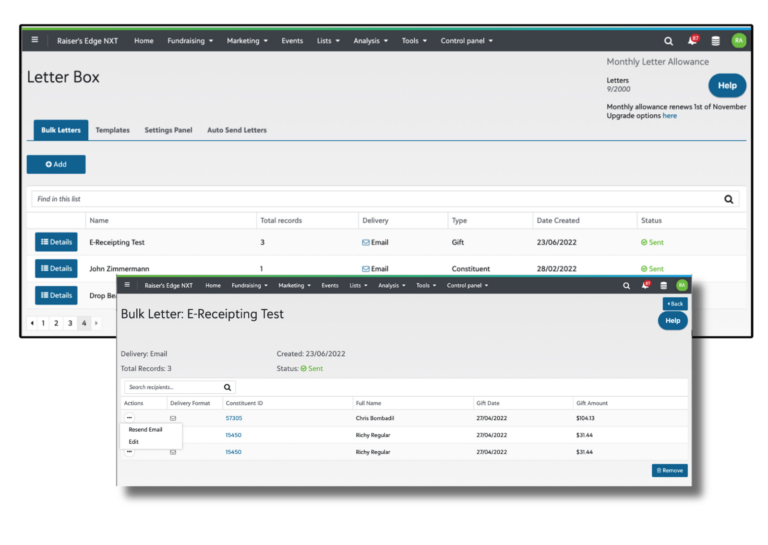Switch to the Templates tab
768x545 pixels.
coord(112,130)
